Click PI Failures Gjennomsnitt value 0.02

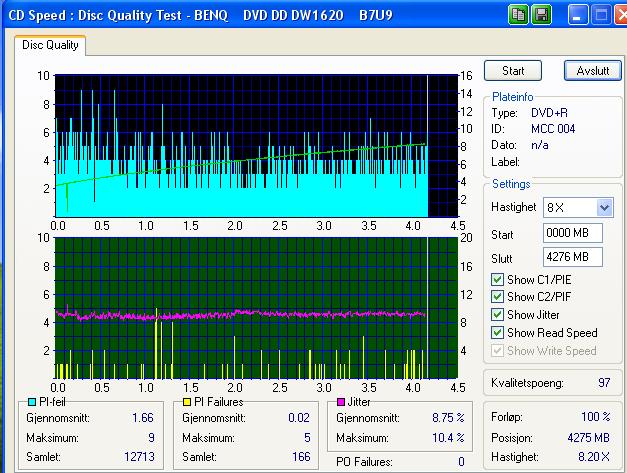tap(299, 418)
